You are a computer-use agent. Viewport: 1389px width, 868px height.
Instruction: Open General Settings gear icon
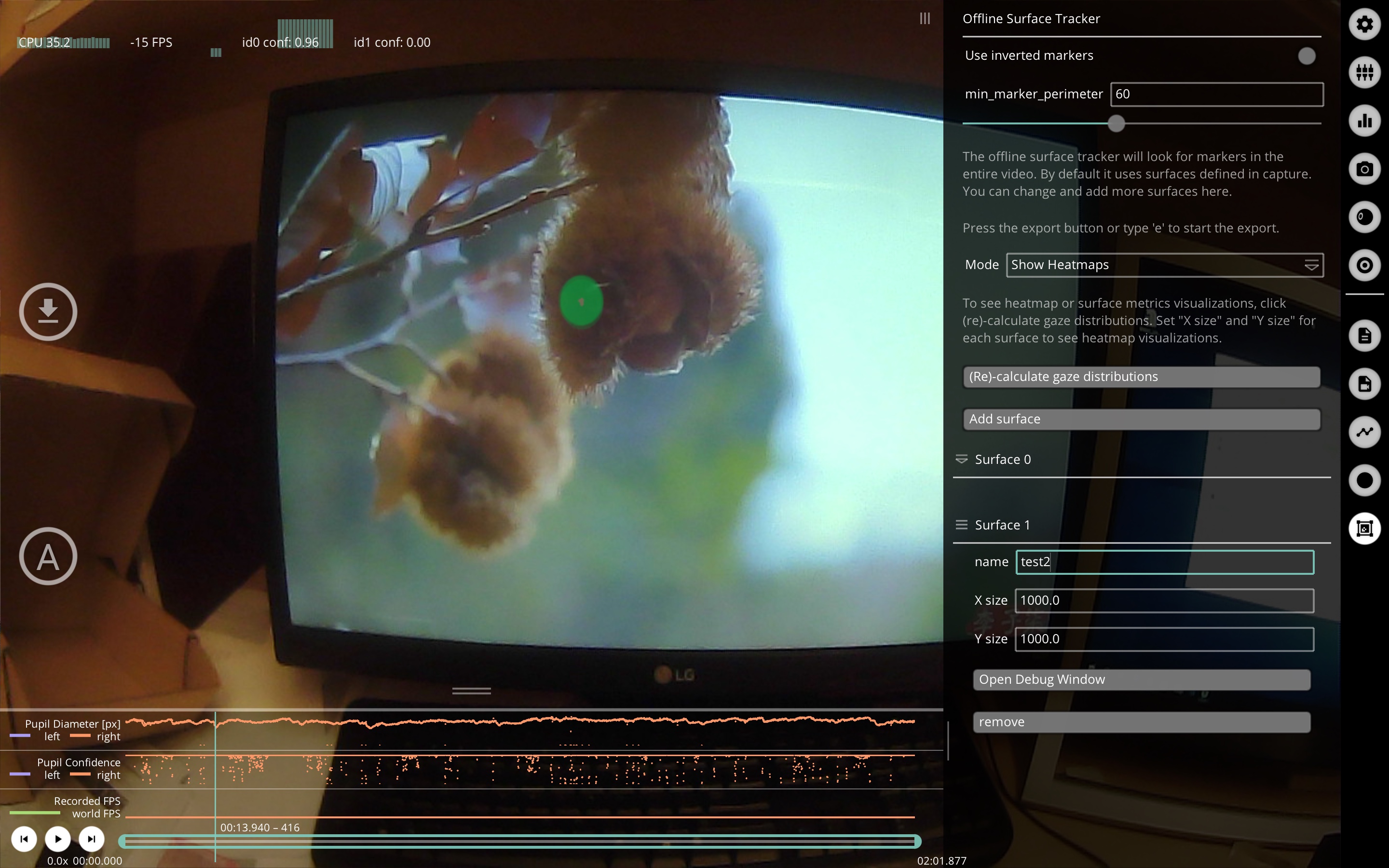point(1364,25)
